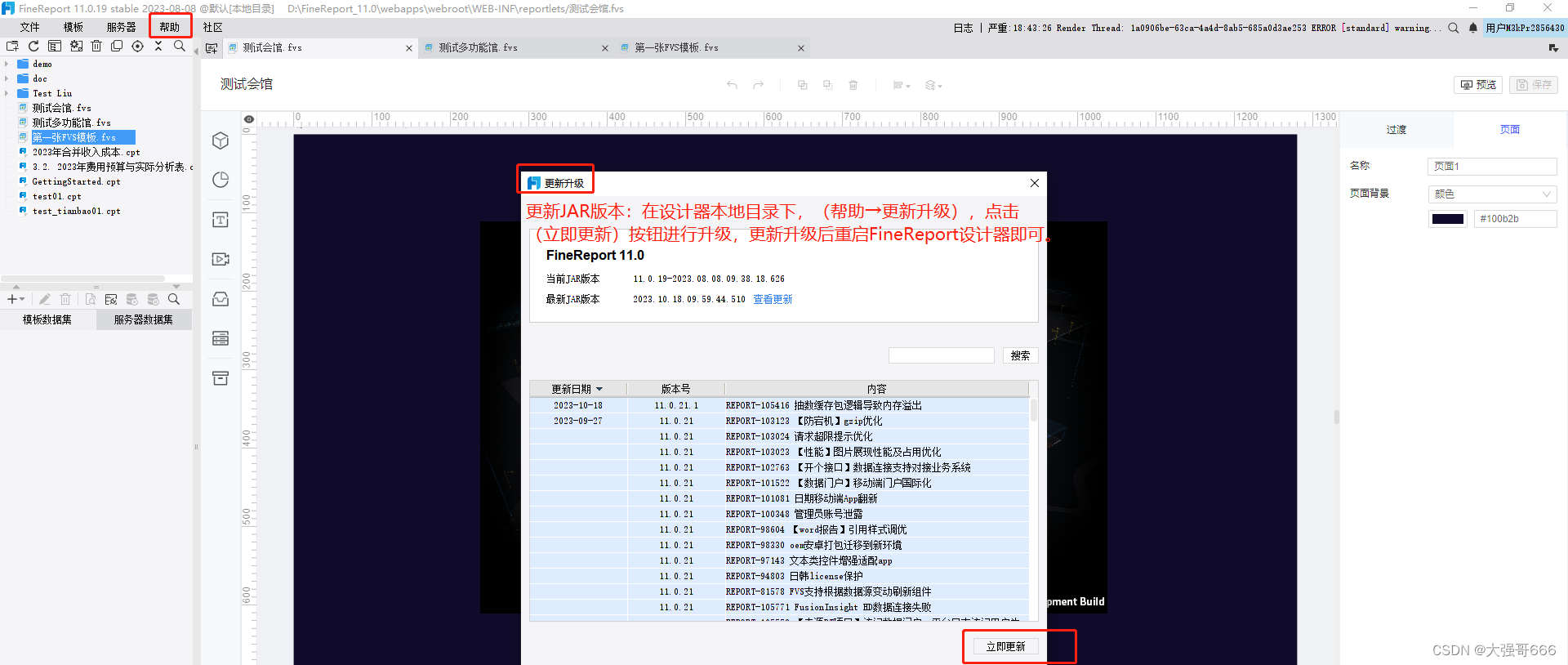Select the text component icon in sidebar
This screenshot has height=665, width=1568.
click(220, 220)
